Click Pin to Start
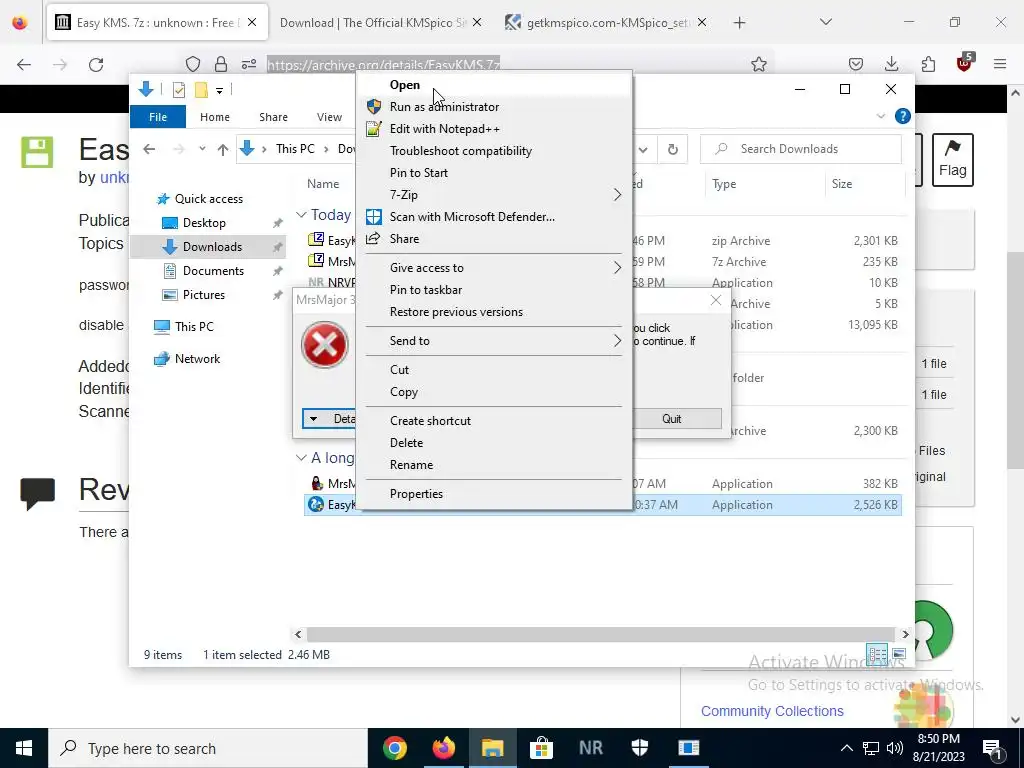 pyautogui.click(x=419, y=173)
